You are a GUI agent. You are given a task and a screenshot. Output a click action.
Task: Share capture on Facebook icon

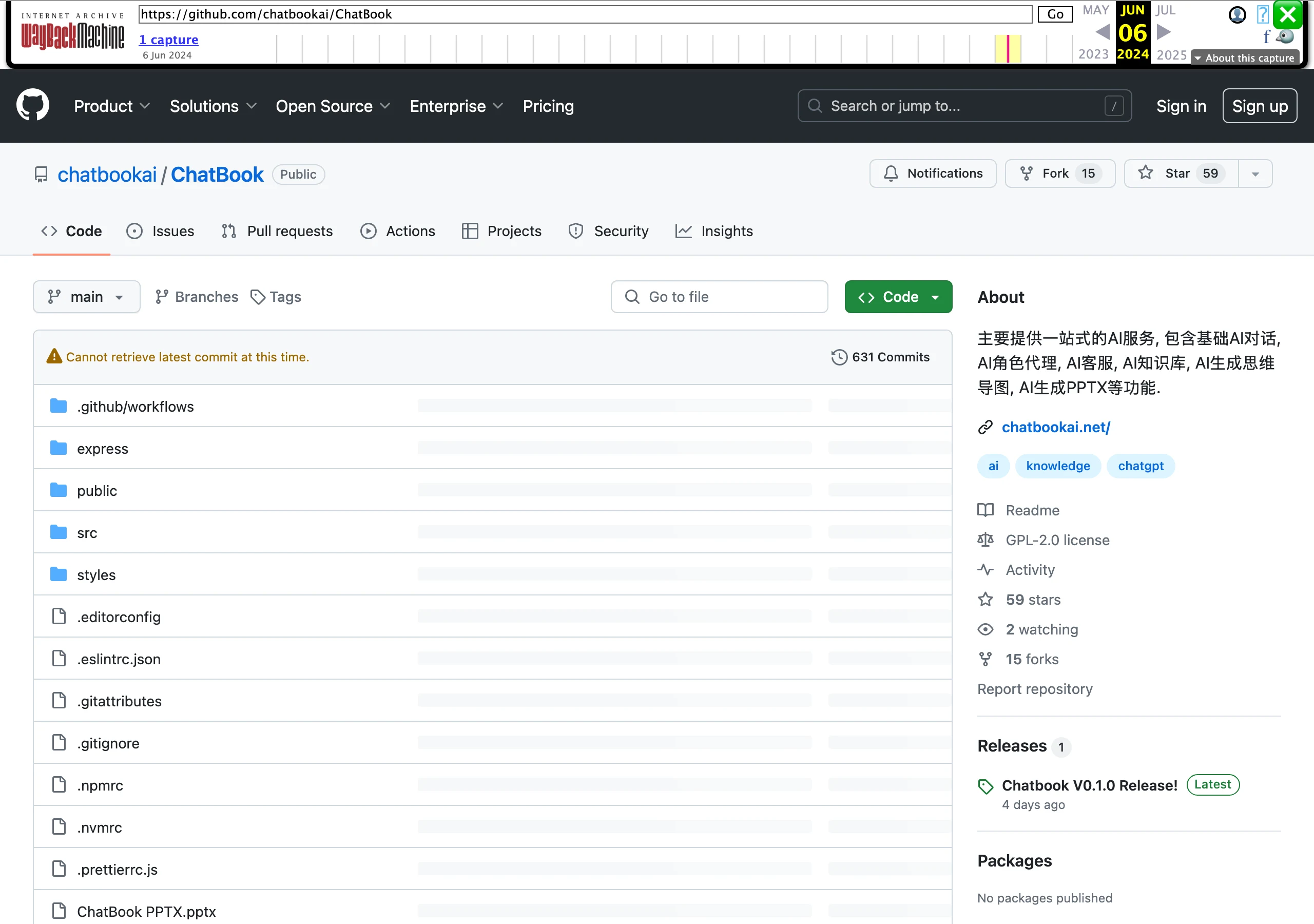click(1266, 37)
